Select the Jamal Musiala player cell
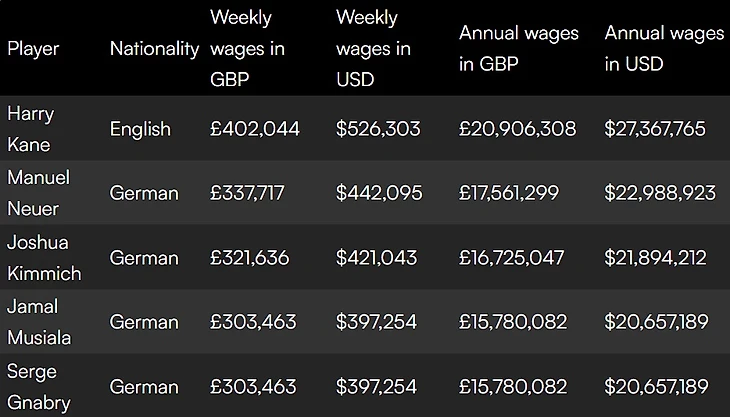The image size is (730, 417). point(39,322)
